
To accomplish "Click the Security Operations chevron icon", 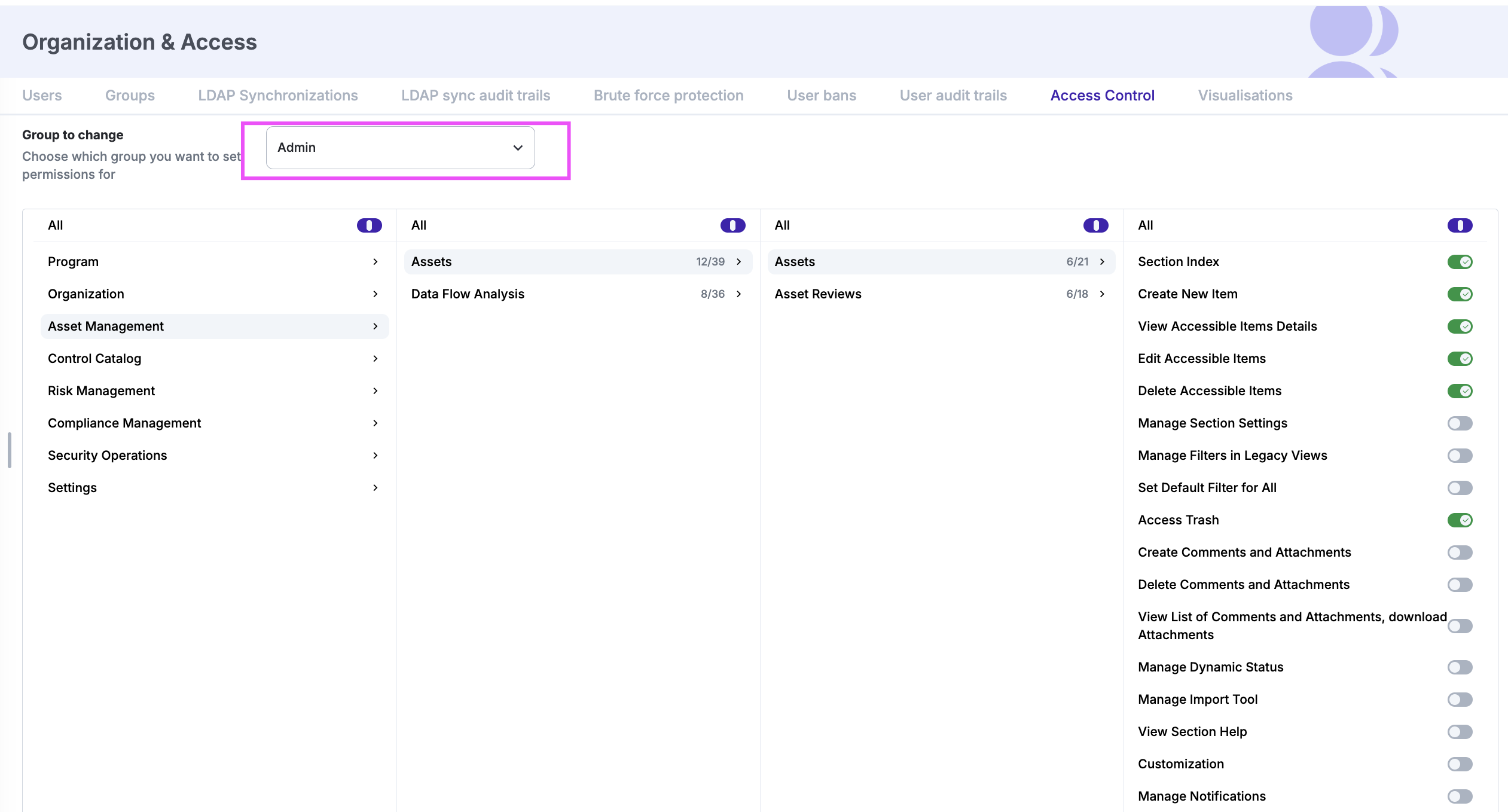I will point(375,456).
